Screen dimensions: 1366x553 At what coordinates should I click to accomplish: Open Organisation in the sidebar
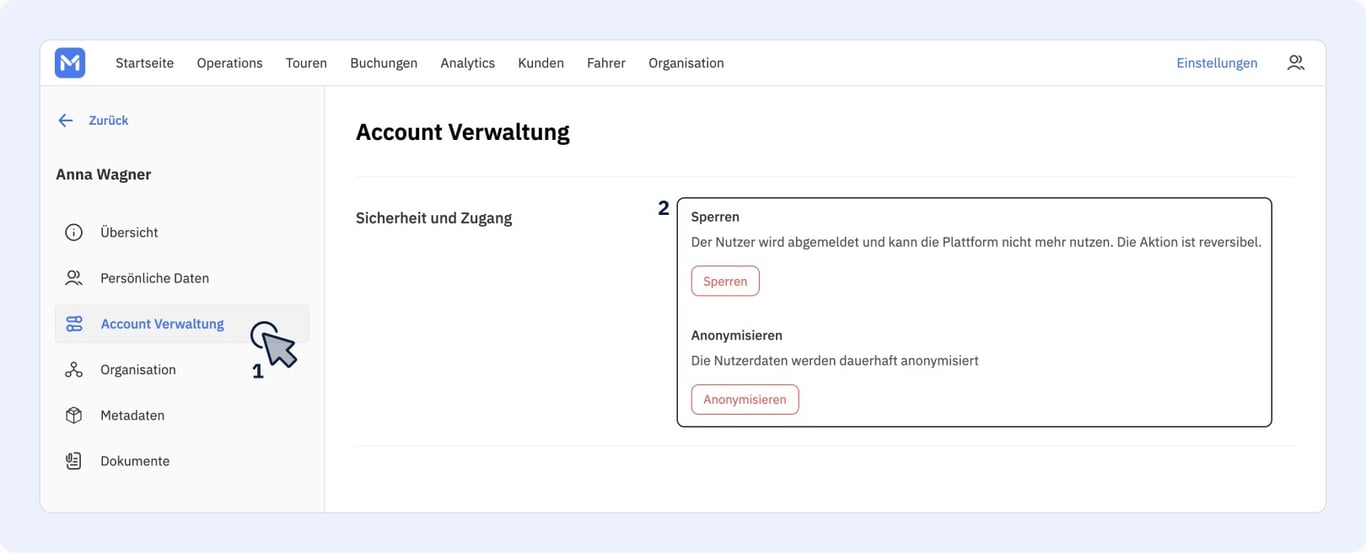(x=182, y=370)
